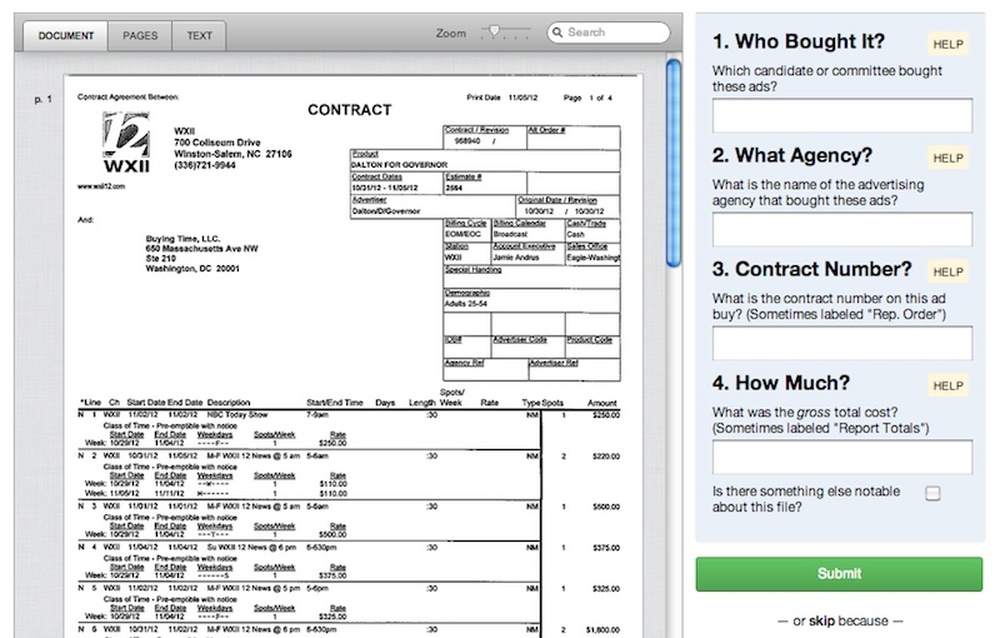Click the document vertical scrollbar thumb
The width and height of the screenshot is (1000, 638).
pyautogui.click(x=673, y=163)
